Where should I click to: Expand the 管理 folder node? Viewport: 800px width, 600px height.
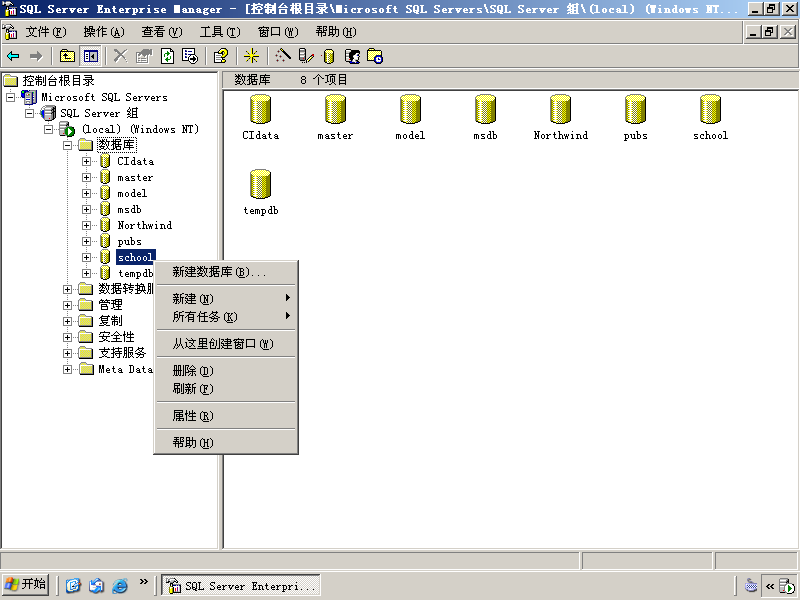pos(67,305)
